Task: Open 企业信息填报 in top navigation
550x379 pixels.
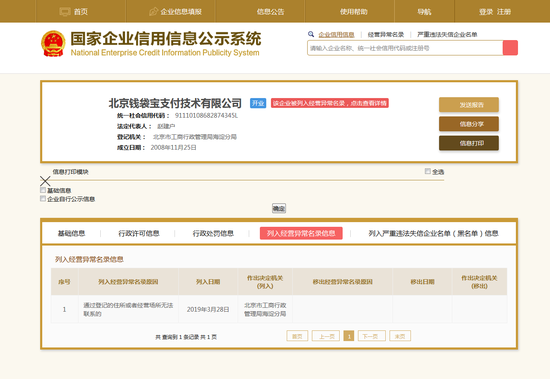Action: point(175,12)
